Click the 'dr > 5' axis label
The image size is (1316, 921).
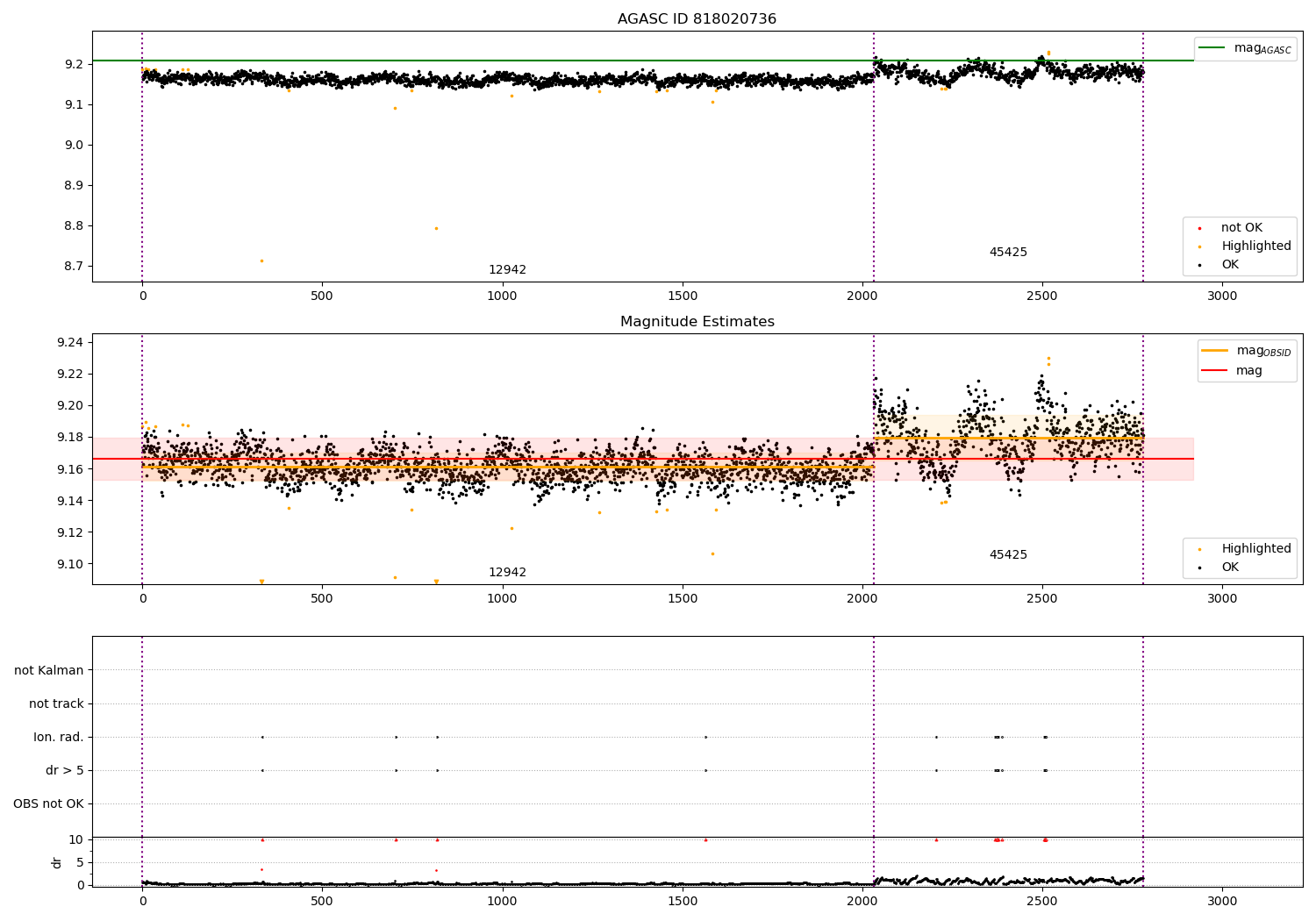[x=65, y=771]
